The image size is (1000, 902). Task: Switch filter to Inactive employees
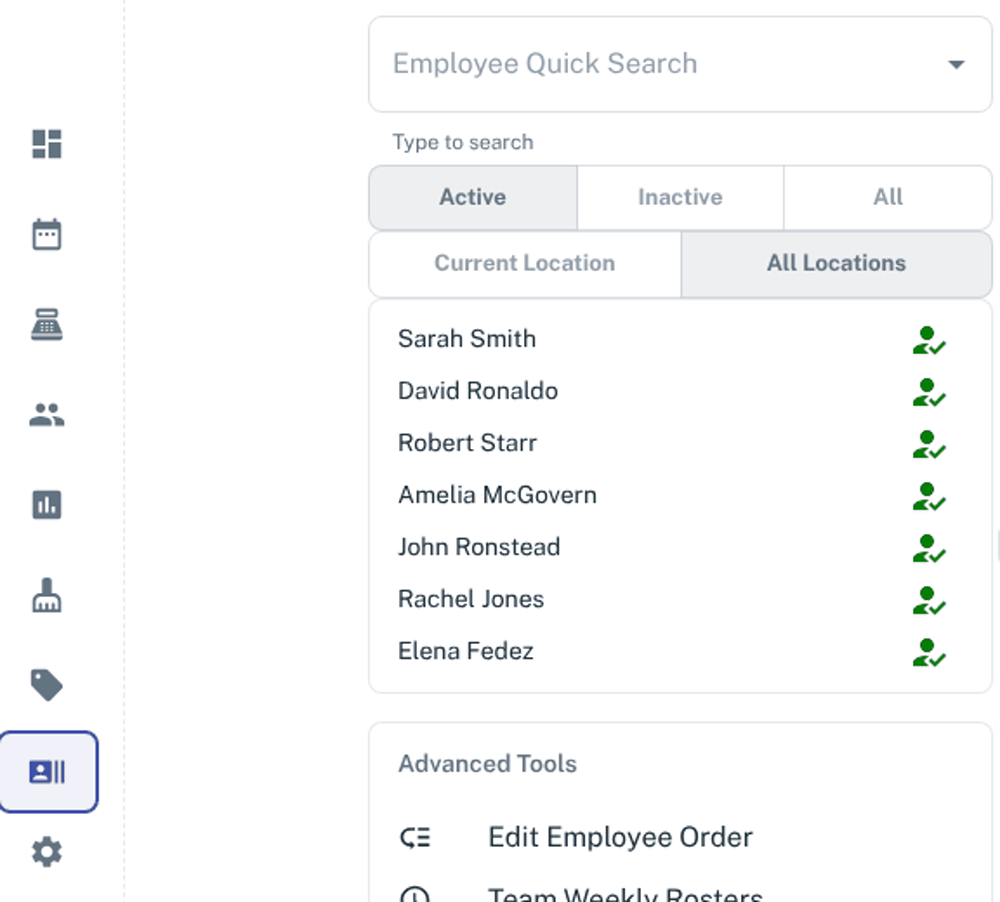pyautogui.click(x=680, y=197)
